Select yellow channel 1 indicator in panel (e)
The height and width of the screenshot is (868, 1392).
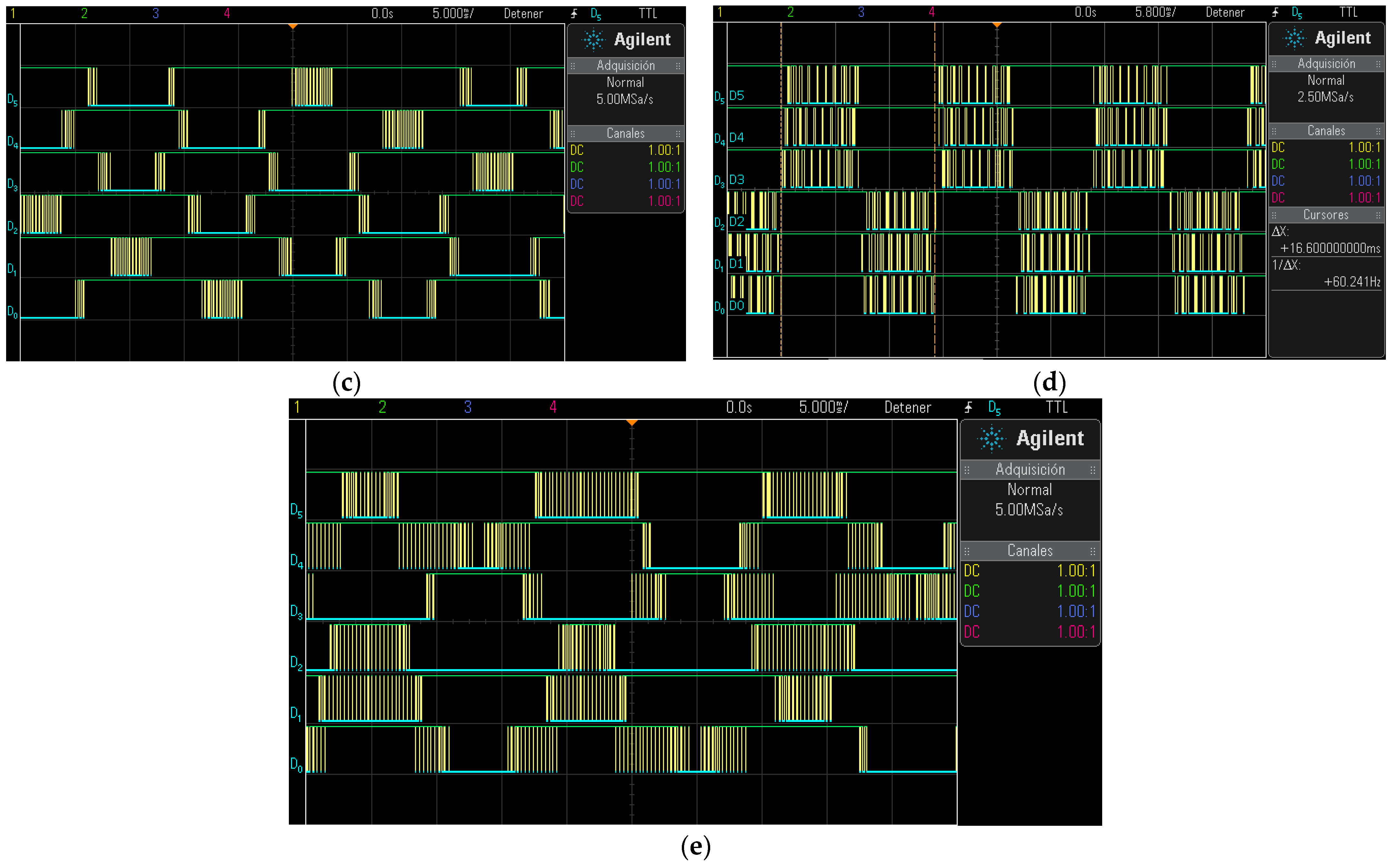point(297,407)
